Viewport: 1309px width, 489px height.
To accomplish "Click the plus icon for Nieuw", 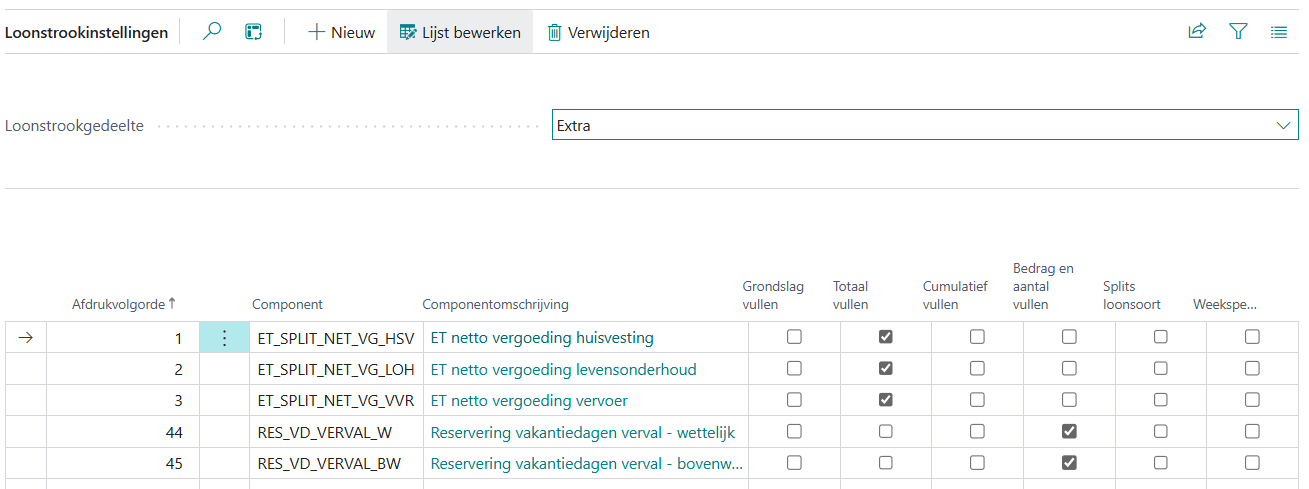I will click(x=316, y=32).
